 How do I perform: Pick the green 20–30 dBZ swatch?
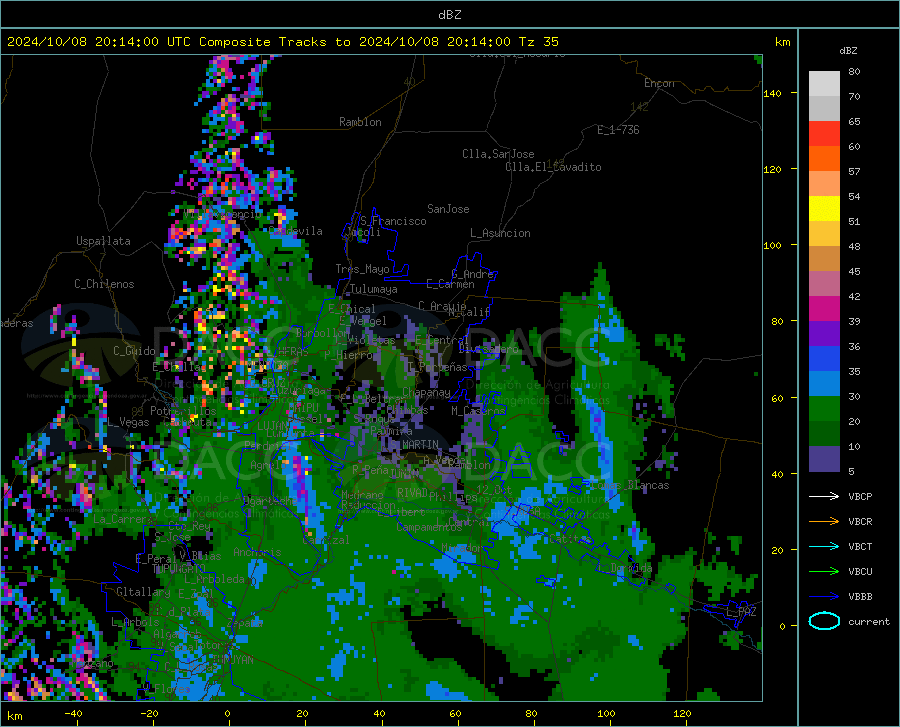(824, 409)
